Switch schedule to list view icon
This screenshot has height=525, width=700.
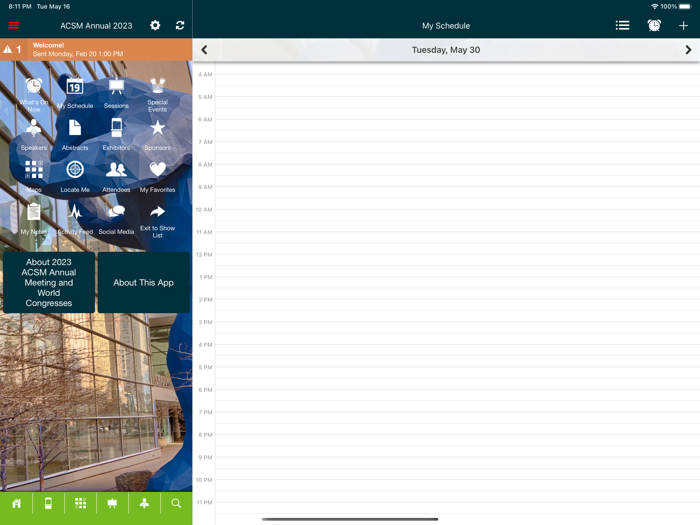point(622,25)
